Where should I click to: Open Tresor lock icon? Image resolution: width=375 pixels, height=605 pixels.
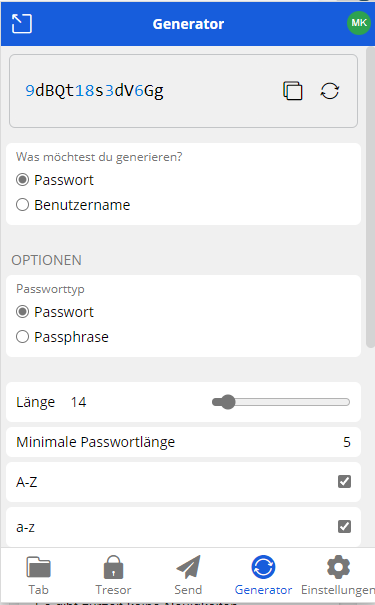click(x=113, y=567)
